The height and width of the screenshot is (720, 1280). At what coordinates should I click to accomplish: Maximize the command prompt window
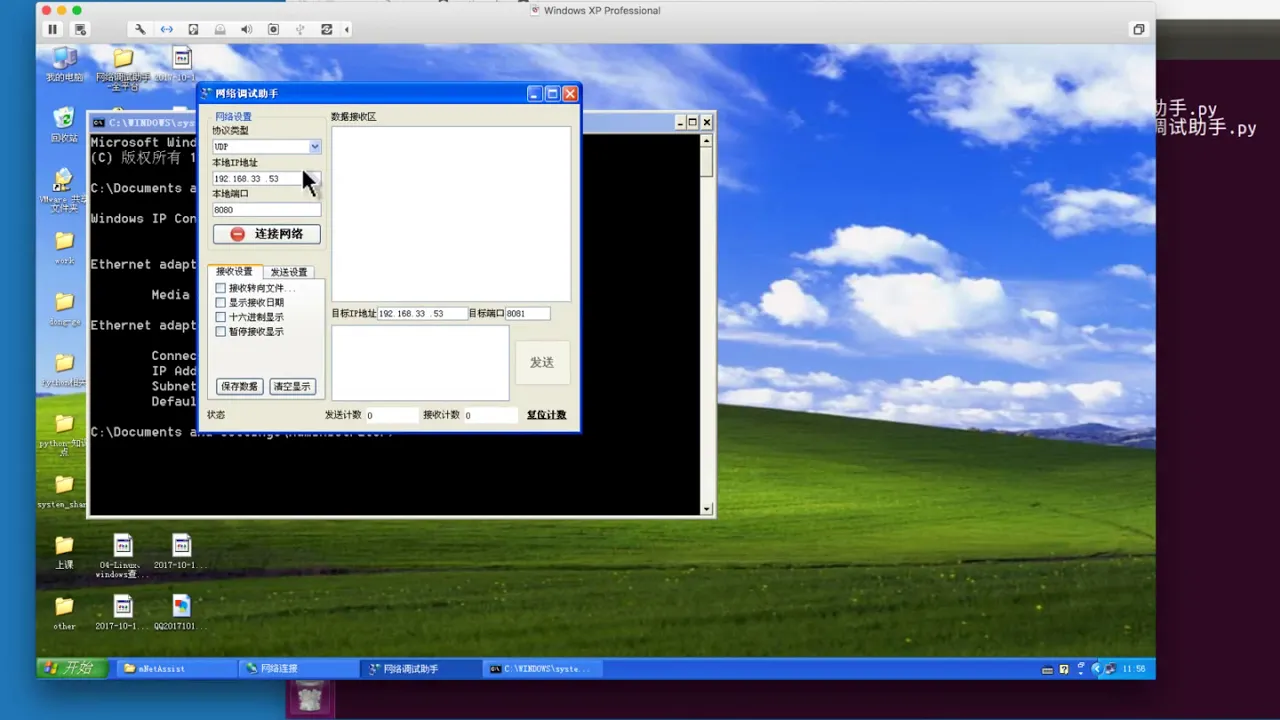click(692, 122)
